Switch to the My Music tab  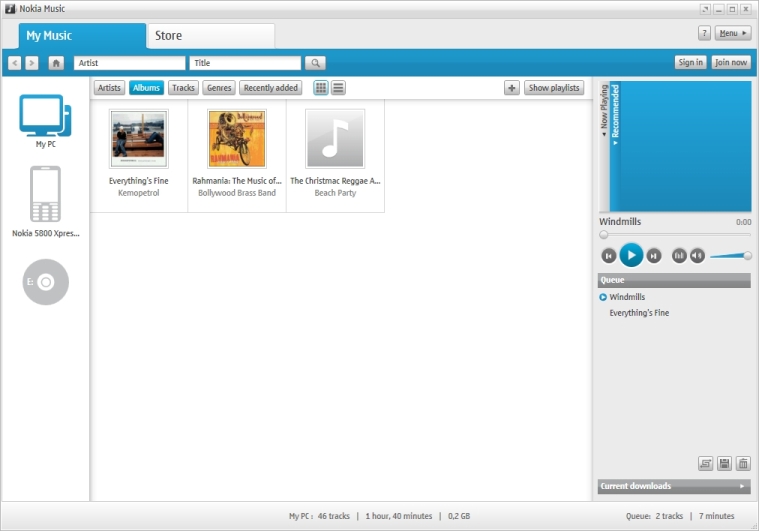click(82, 36)
